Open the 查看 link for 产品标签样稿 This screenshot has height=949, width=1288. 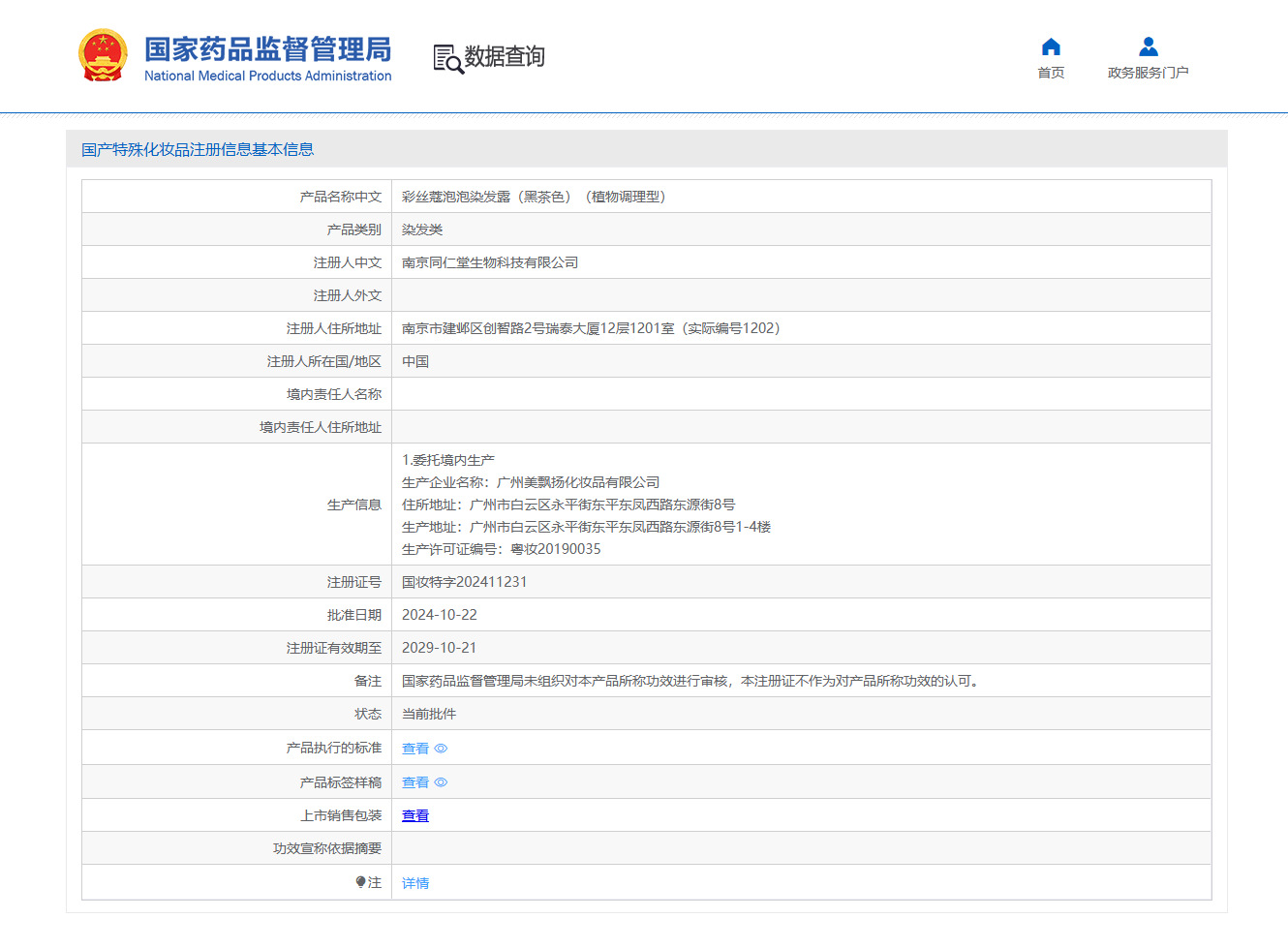[x=415, y=782]
